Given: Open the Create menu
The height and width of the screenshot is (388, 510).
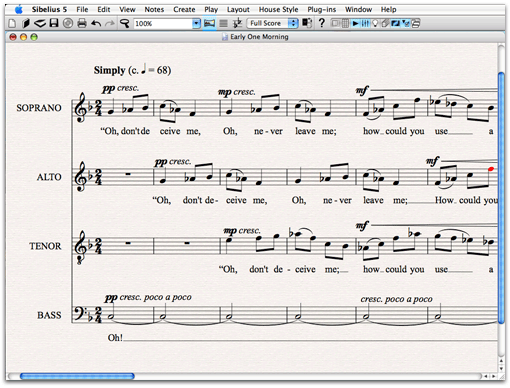Looking at the screenshot, I should point(184,9).
